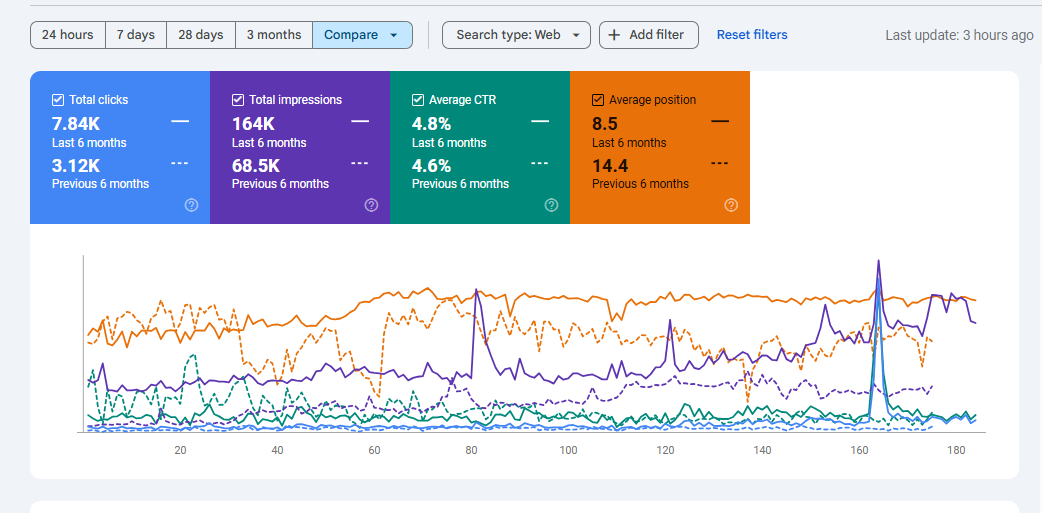The image size is (1042, 513).
Task: Click the 8.5 average position value
Action: pos(603,124)
